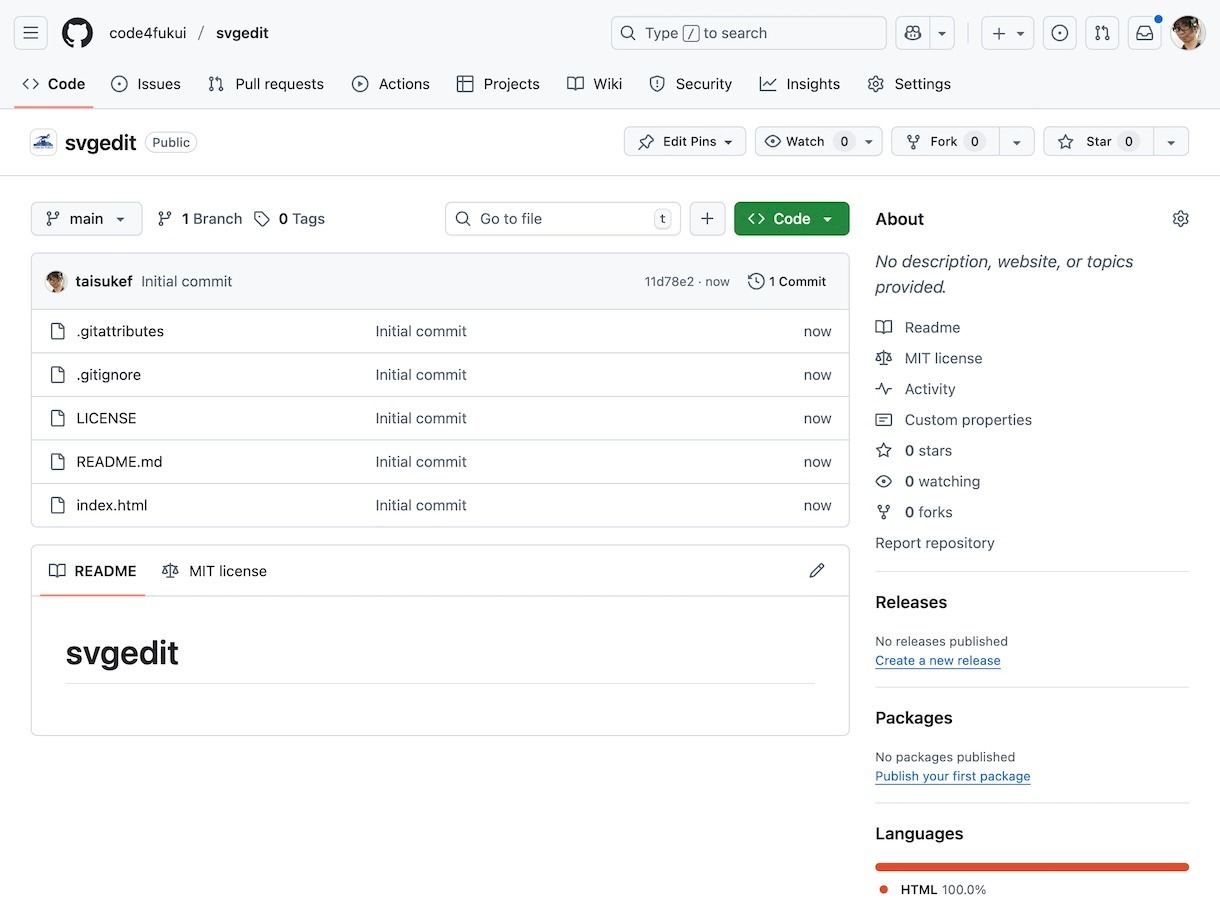Switch to the Settings tab
The image size is (1220, 917).
pyautogui.click(x=909, y=84)
